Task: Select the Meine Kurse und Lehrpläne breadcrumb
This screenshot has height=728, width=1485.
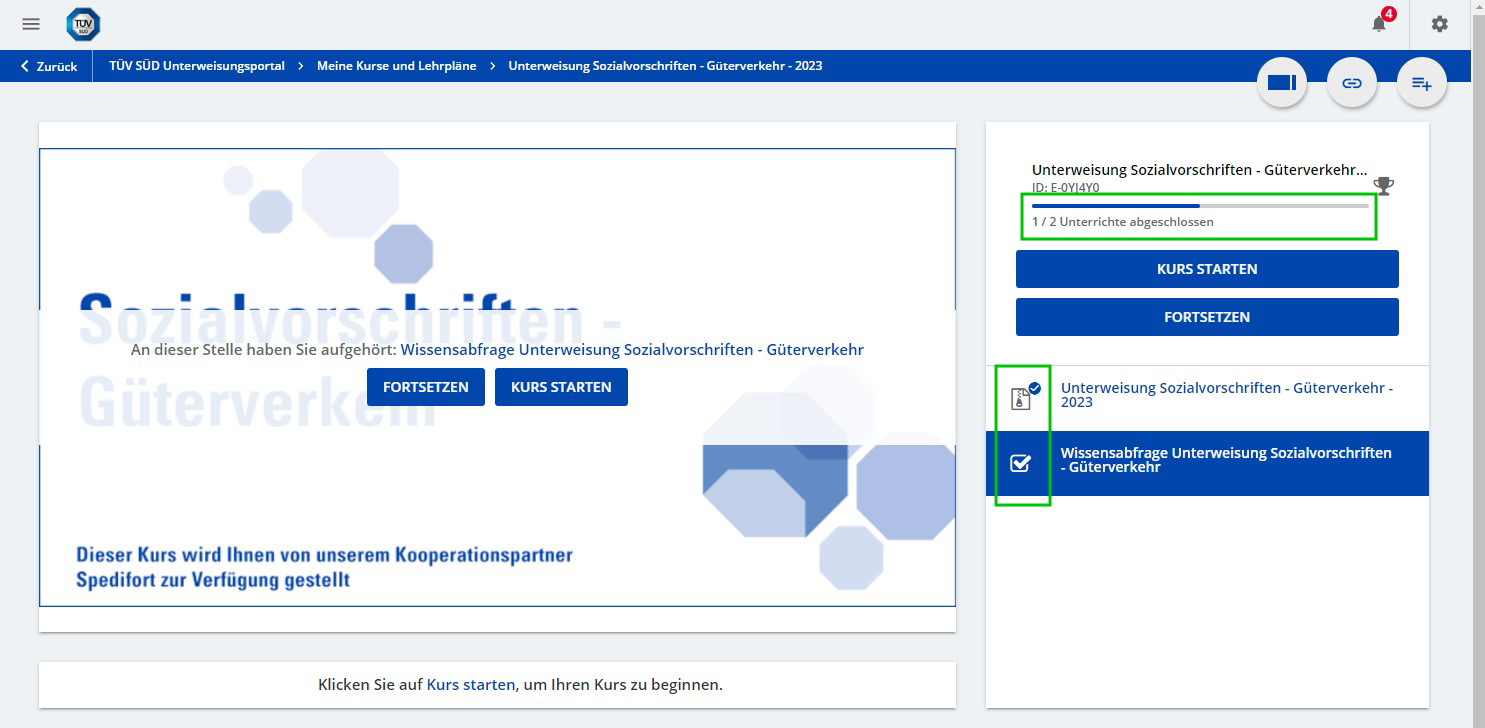Action: click(x=396, y=66)
